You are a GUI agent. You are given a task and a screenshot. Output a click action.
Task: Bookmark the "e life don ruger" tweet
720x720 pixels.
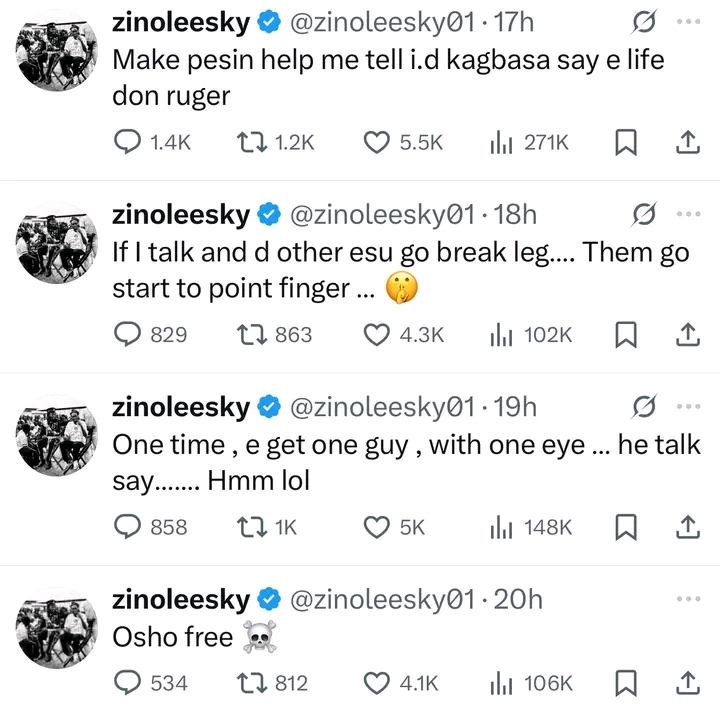[x=625, y=143]
